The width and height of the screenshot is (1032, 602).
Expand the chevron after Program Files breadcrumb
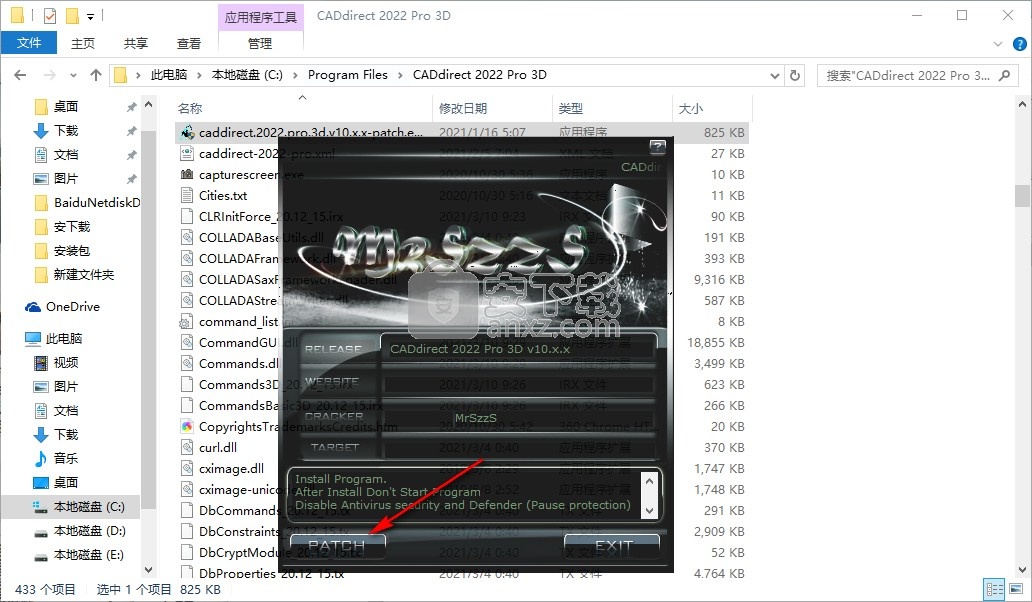coord(400,75)
